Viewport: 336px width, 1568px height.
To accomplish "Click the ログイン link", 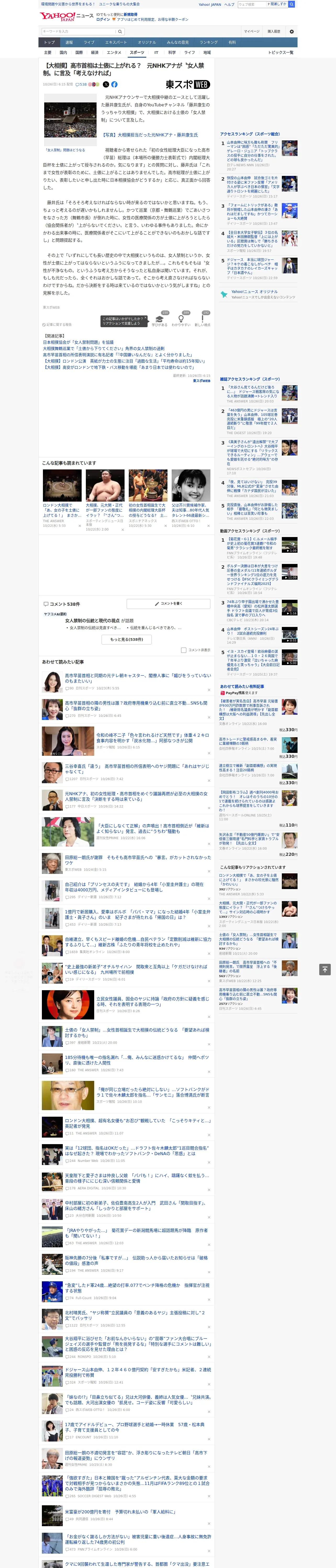I will click(103, 20).
